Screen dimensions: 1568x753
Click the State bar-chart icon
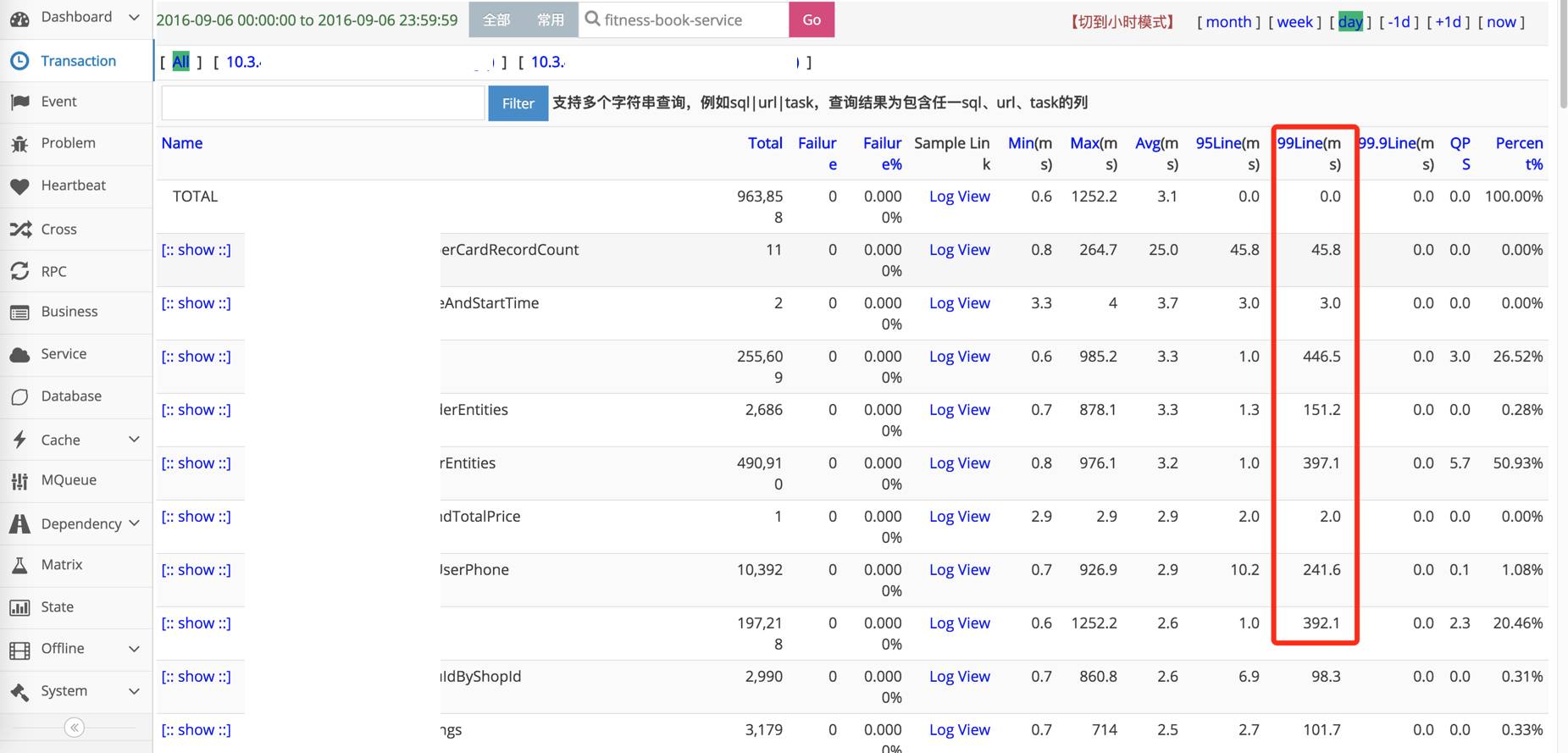pos(19,607)
